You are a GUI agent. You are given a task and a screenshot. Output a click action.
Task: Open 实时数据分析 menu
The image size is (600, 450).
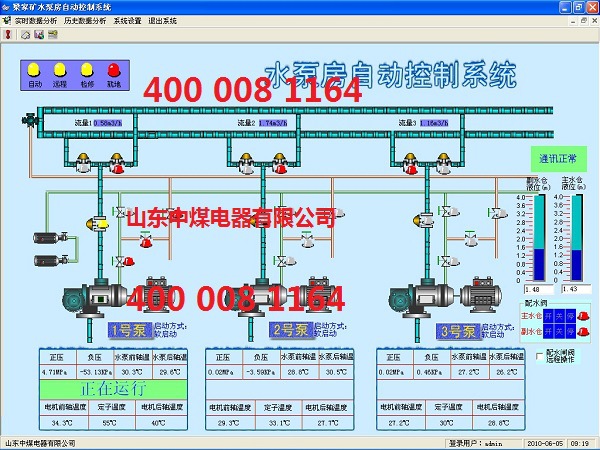(36, 21)
